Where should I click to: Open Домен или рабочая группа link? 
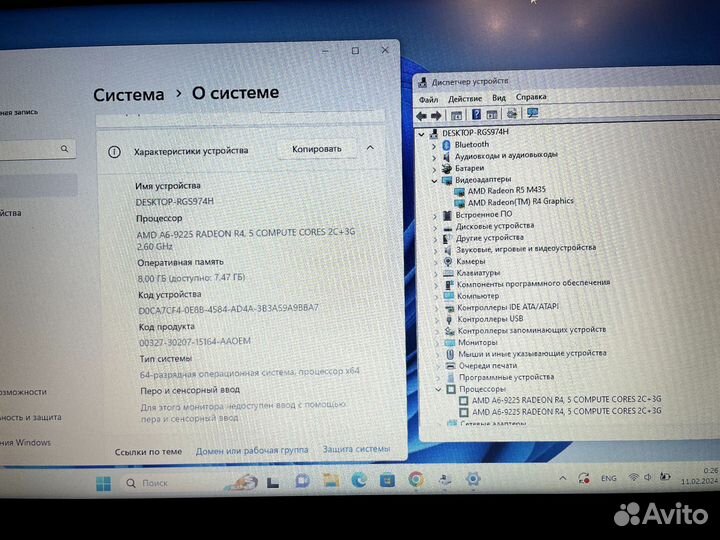pyautogui.click(x=252, y=450)
